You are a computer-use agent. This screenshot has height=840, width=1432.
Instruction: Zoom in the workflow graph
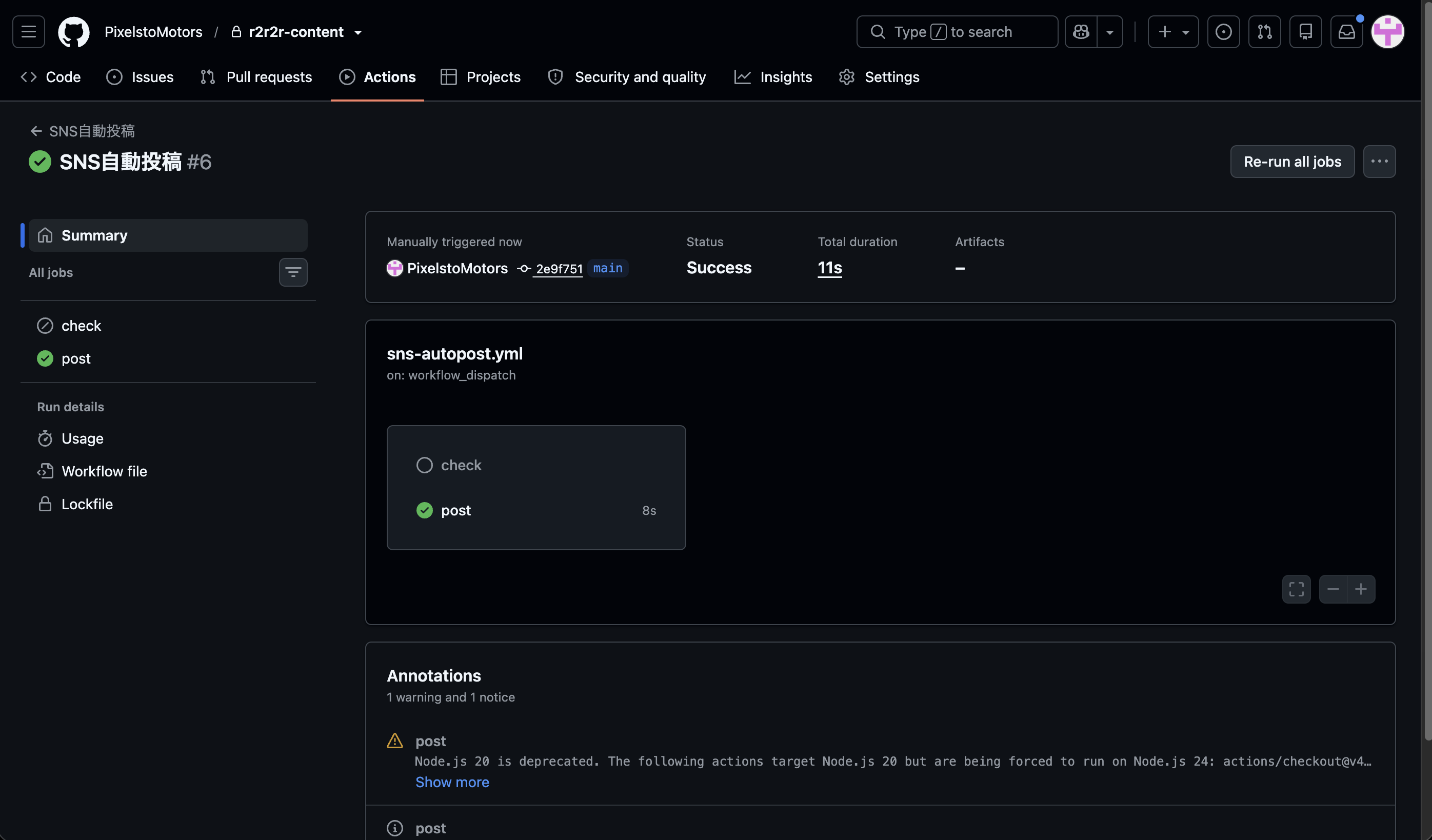pos(1361,589)
